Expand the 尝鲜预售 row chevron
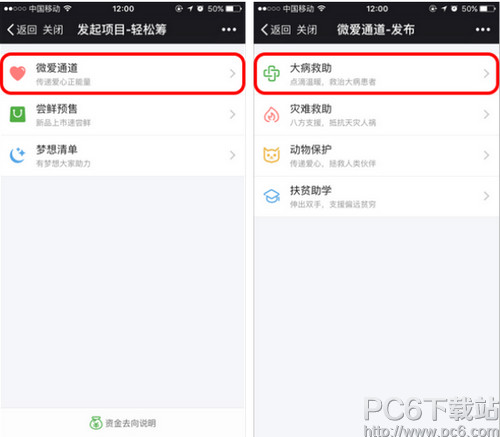Viewport: 500px width, 437px height. pos(233,115)
